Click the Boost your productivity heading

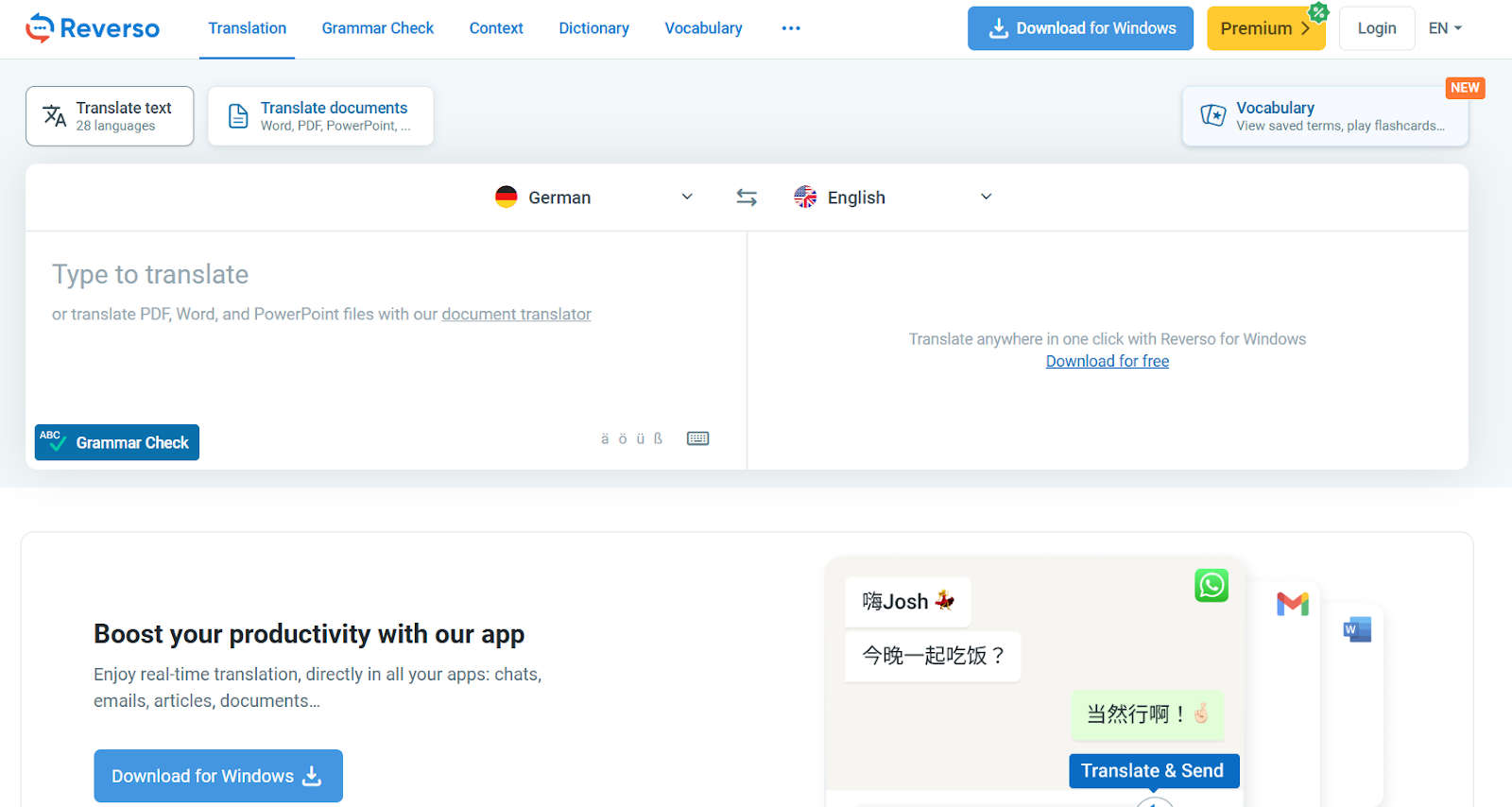point(309,633)
